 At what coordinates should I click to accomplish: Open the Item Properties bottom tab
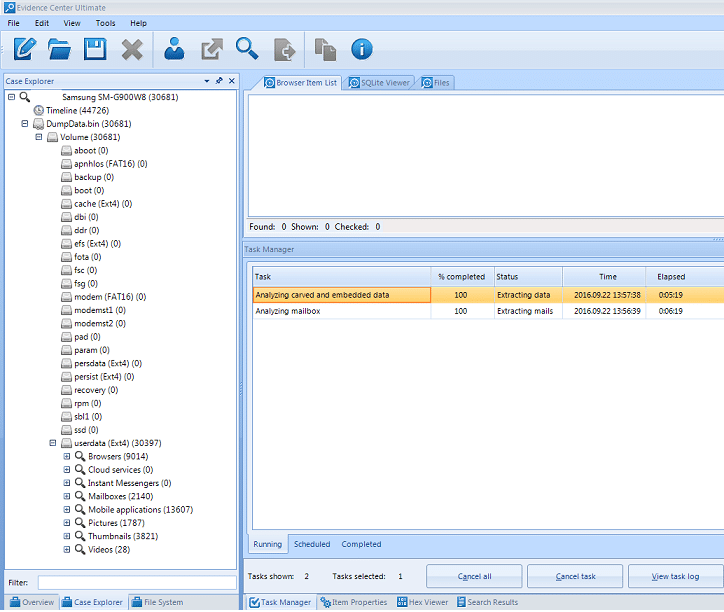click(x=354, y=602)
